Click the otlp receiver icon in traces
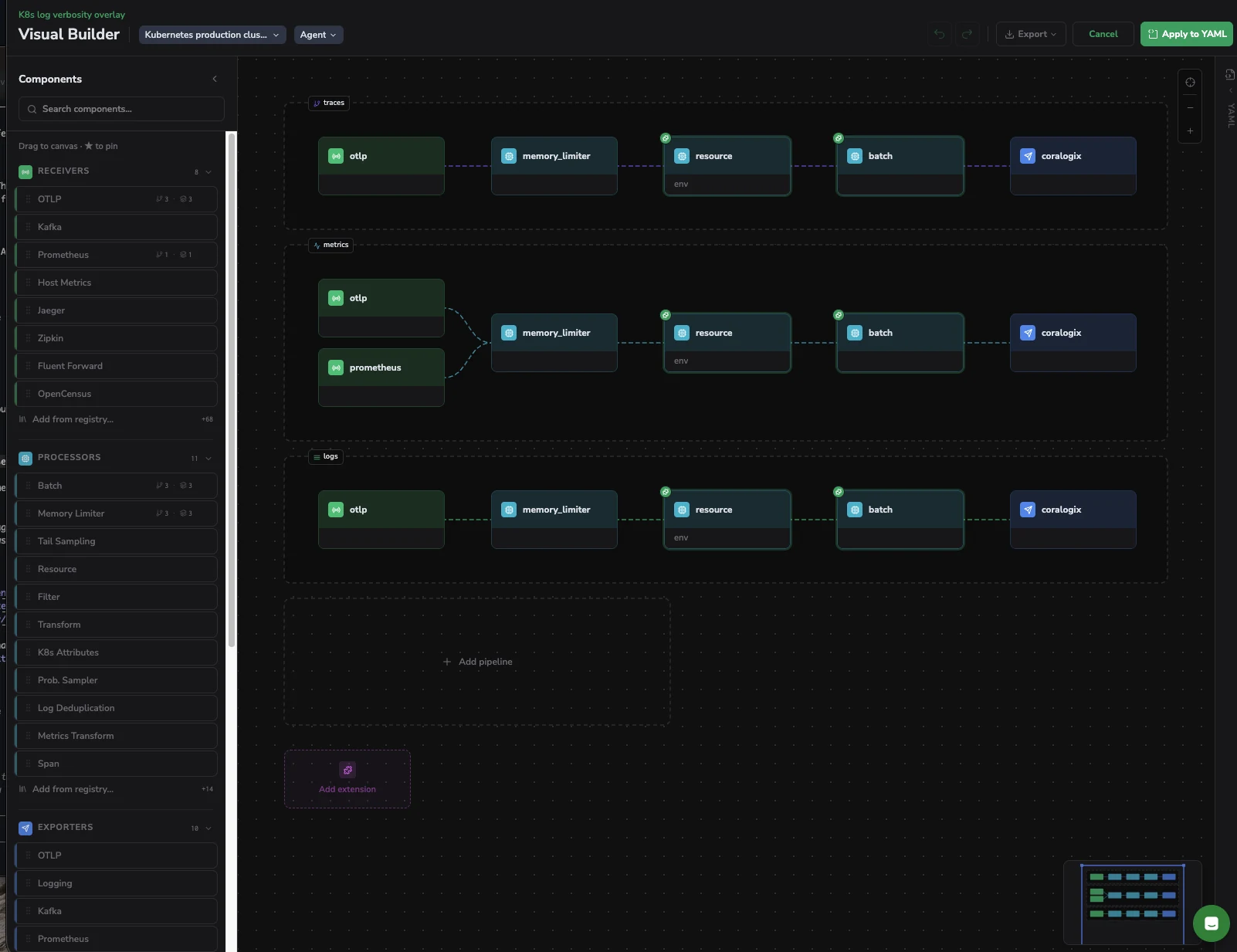Screen dimensions: 1237x952 (x=336, y=156)
